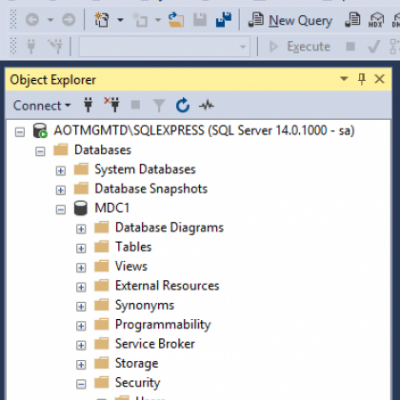Viewport: 400px width, 400px height.
Task: Select the External Resources folder
Action: pos(167,286)
